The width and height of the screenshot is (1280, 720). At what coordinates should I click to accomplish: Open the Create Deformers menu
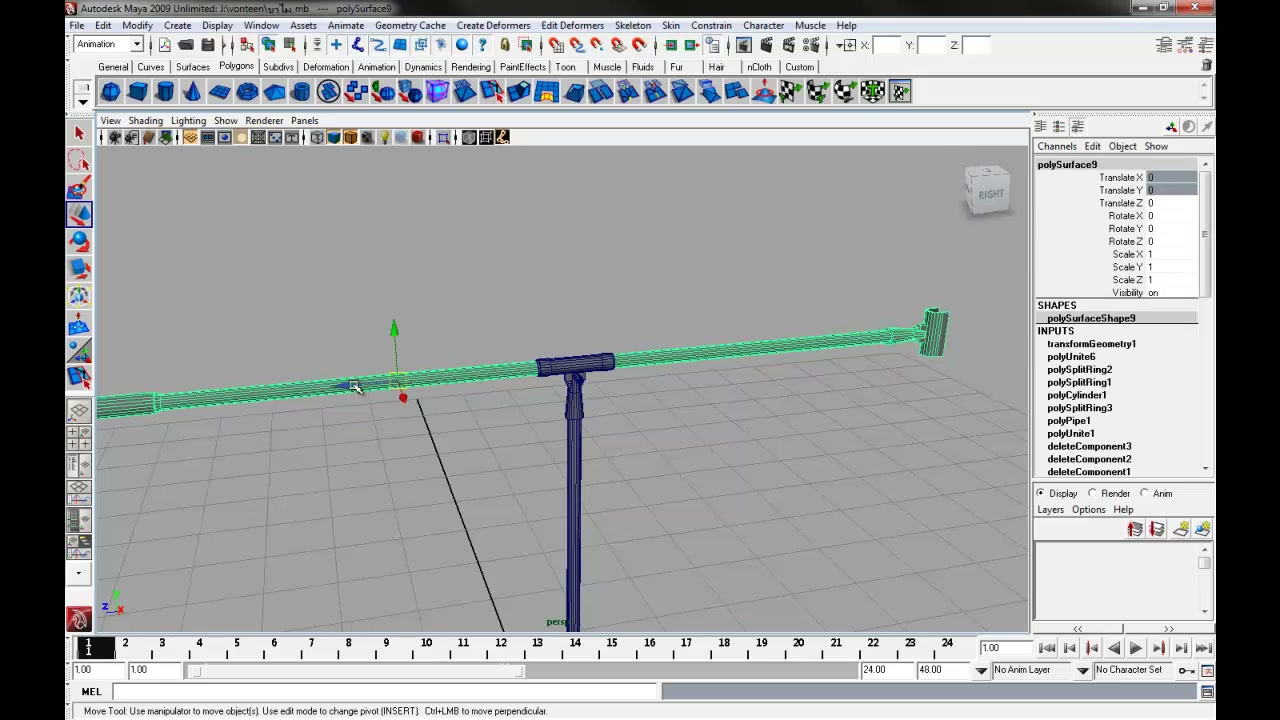(493, 25)
